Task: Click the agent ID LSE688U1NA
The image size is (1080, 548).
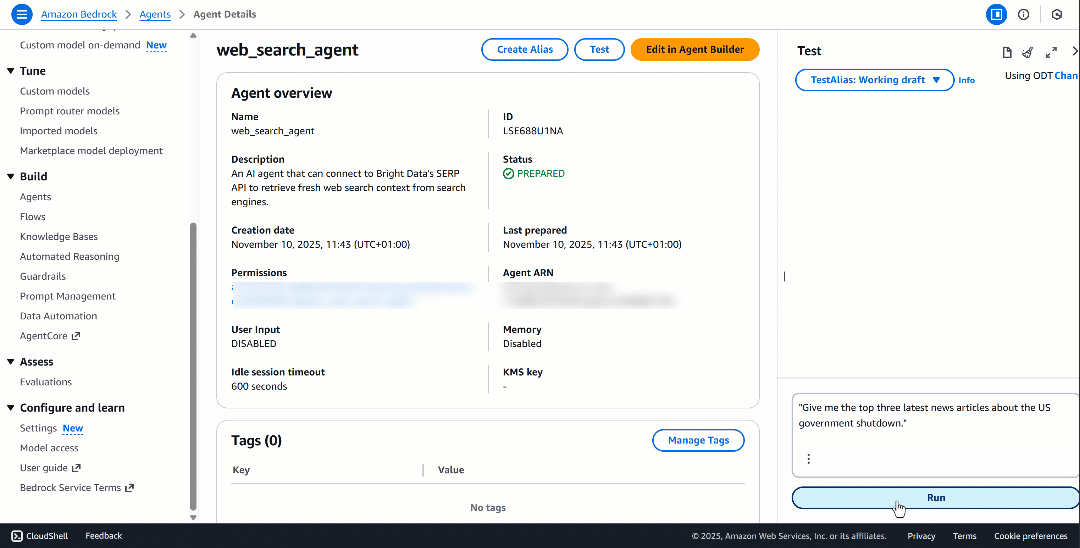Action: coord(533,131)
